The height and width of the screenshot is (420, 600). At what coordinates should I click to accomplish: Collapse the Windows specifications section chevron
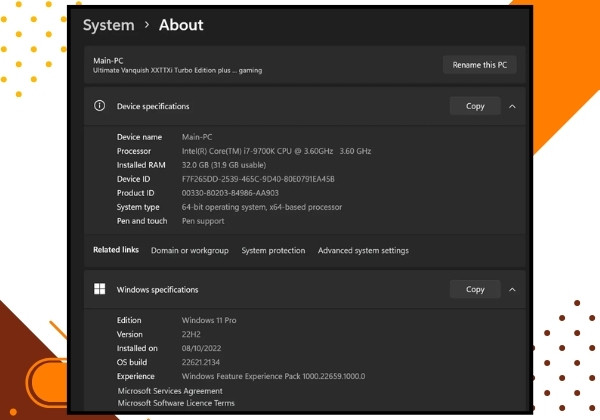click(512, 290)
